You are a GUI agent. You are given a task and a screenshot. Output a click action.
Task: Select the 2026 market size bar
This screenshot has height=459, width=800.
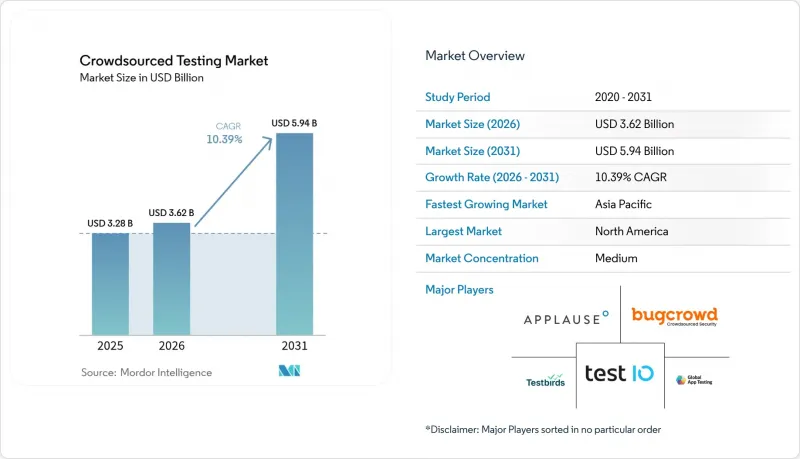[171, 279]
